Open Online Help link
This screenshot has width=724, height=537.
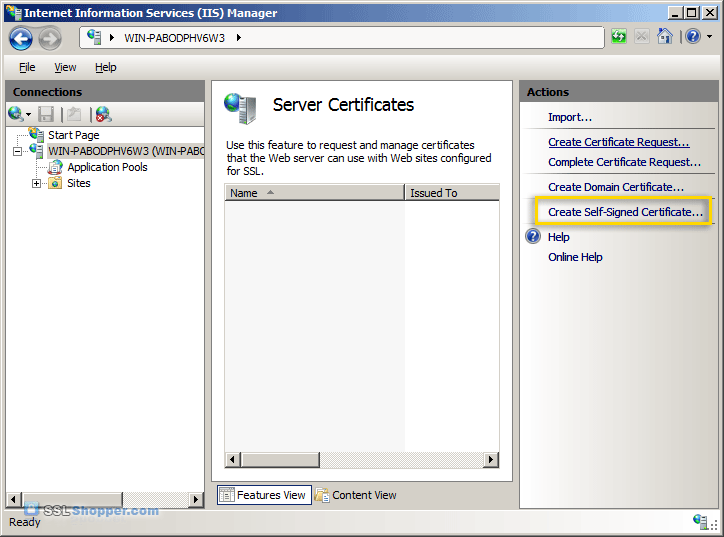[575, 257]
